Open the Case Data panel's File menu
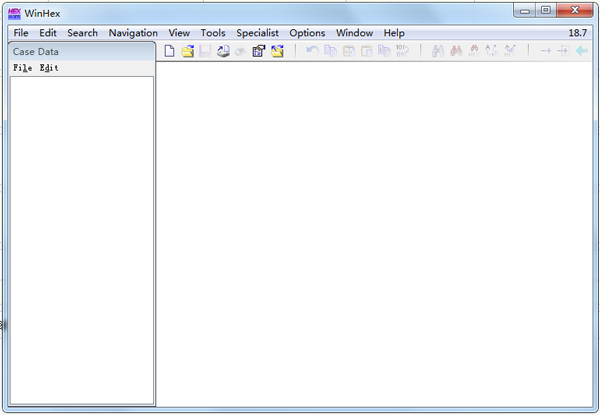The height and width of the screenshot is (415, 600). [23, 68]
